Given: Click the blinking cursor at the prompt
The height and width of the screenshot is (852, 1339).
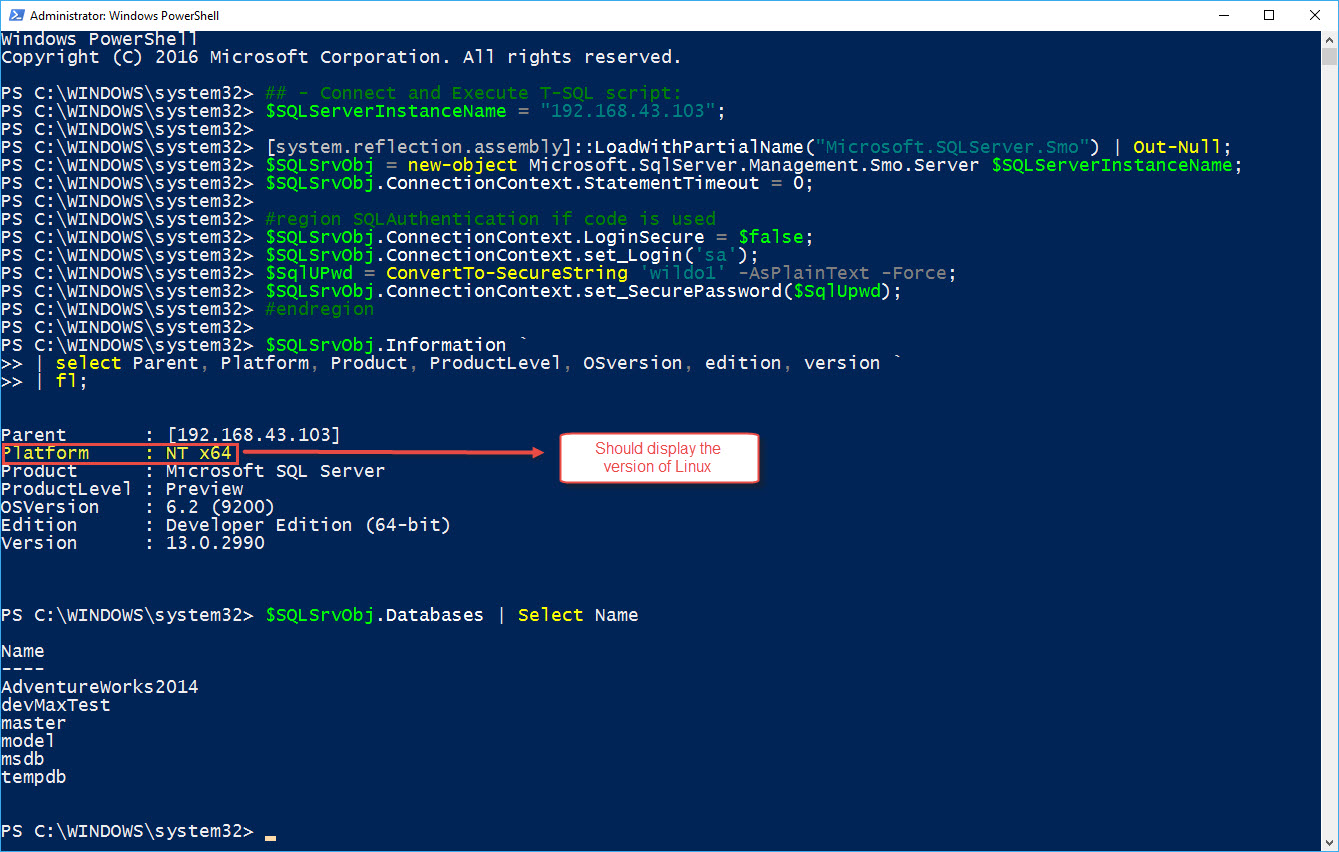Looking at the screenshot, I should 270,837.
